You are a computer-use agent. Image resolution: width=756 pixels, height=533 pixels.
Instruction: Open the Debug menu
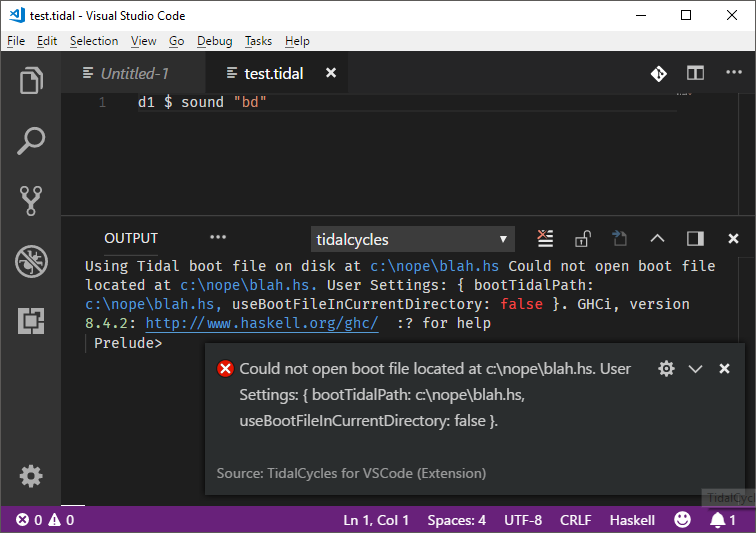click(x=215, y=41)
